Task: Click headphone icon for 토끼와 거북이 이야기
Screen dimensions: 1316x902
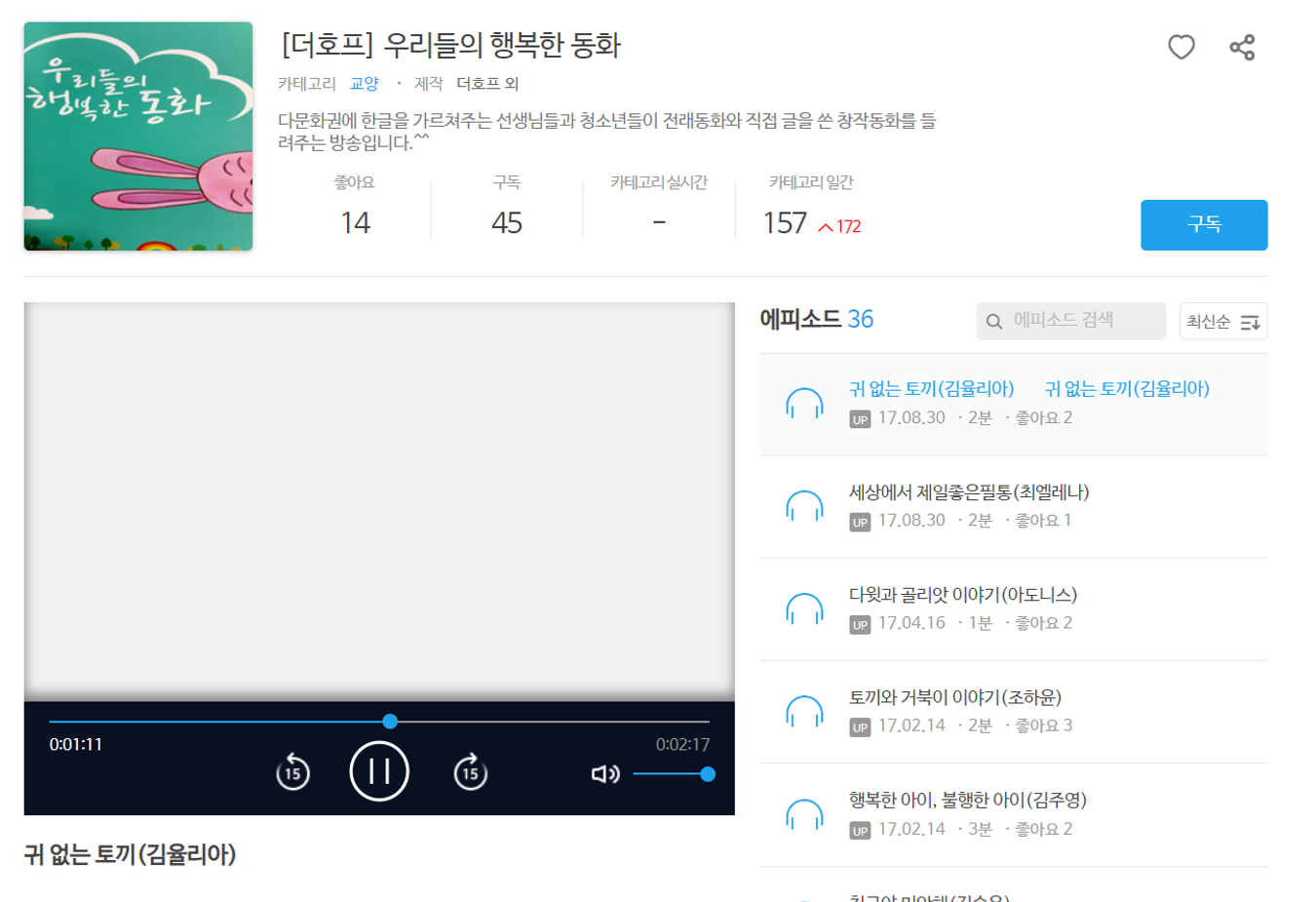Action: point(804,712)
